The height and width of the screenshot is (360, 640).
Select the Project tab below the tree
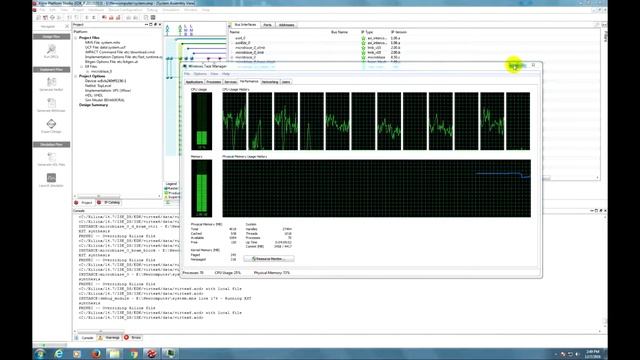tap(84, 203)
